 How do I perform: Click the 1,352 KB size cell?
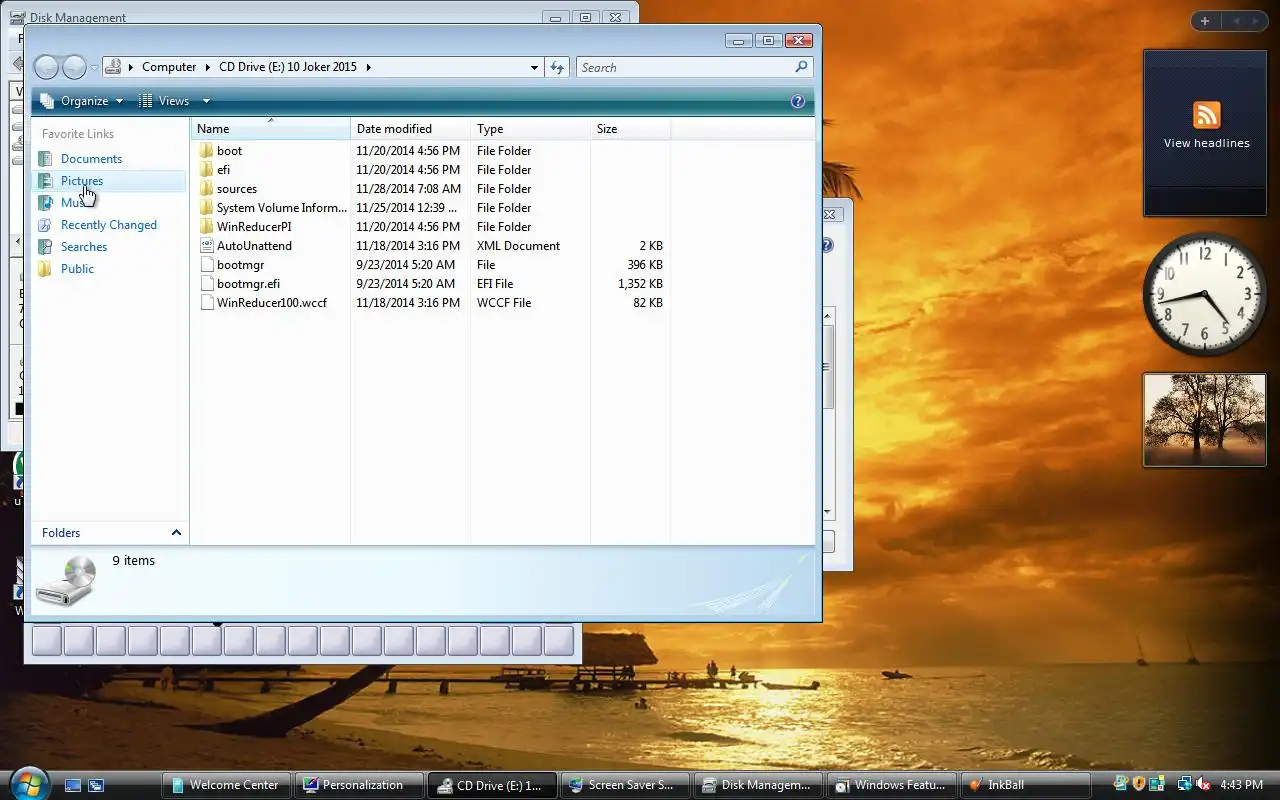pos(640,284)
